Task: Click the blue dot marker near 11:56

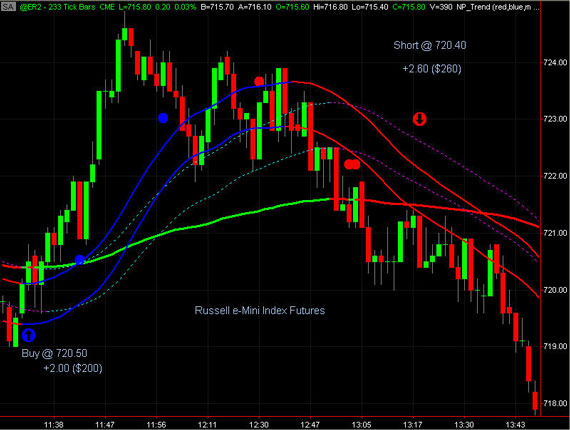Action: [x=163, y=118]
